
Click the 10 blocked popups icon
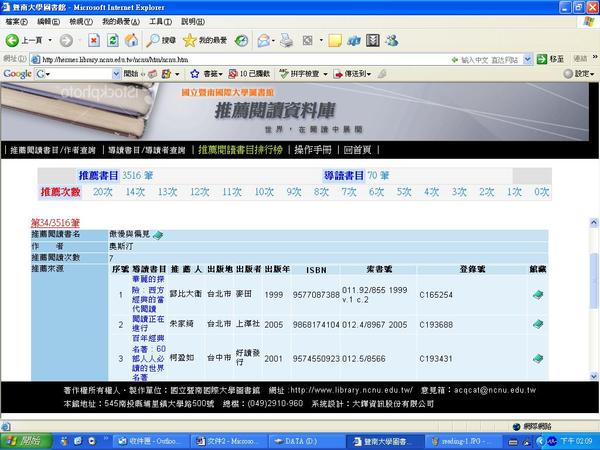[x=233, y=73]
